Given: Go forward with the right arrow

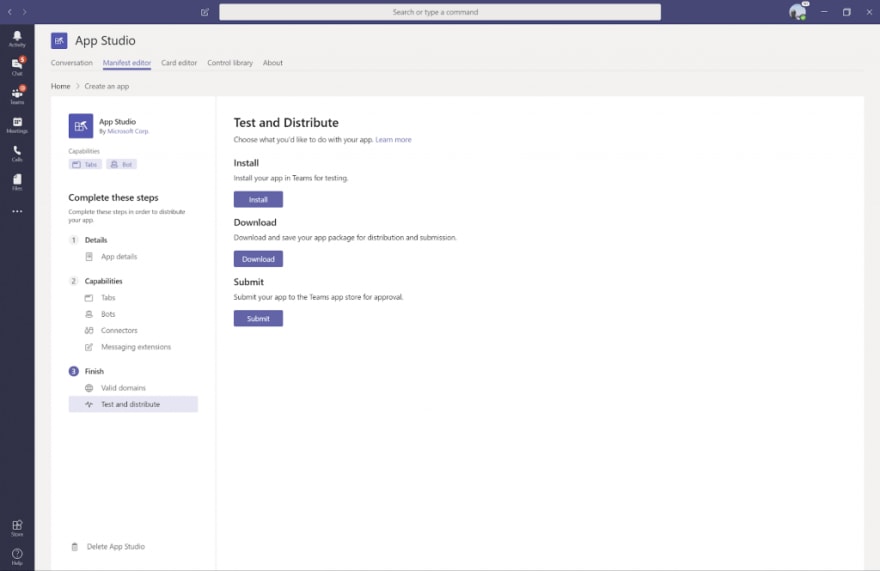Looking at the screenshot, I should point(24,12).
